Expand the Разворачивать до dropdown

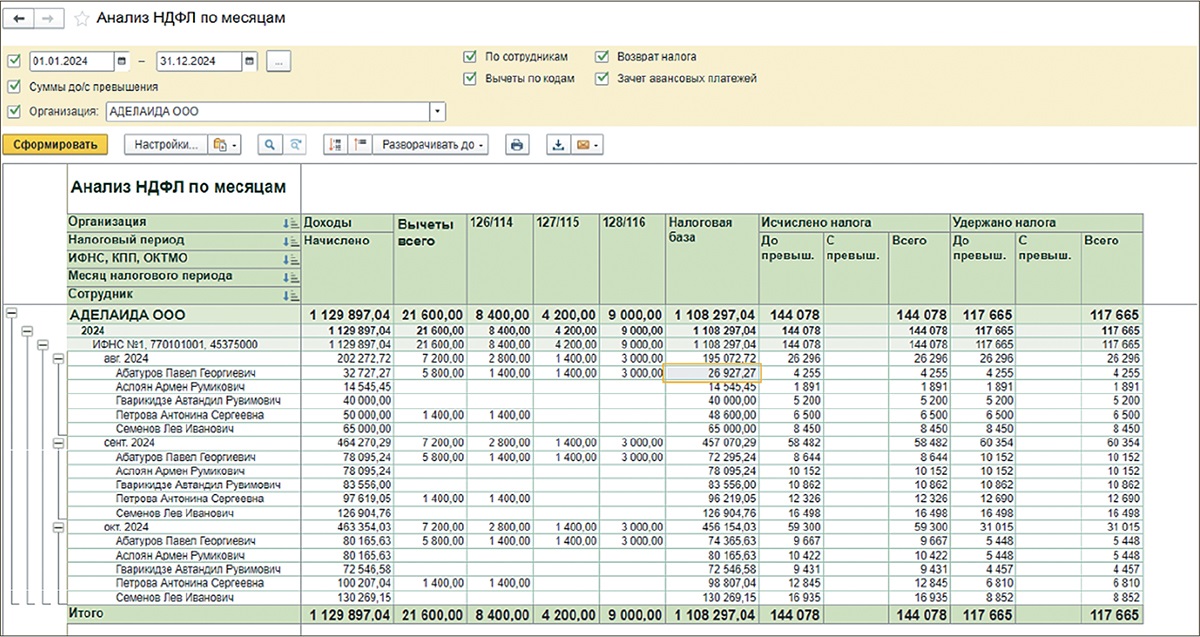[431, 145]
